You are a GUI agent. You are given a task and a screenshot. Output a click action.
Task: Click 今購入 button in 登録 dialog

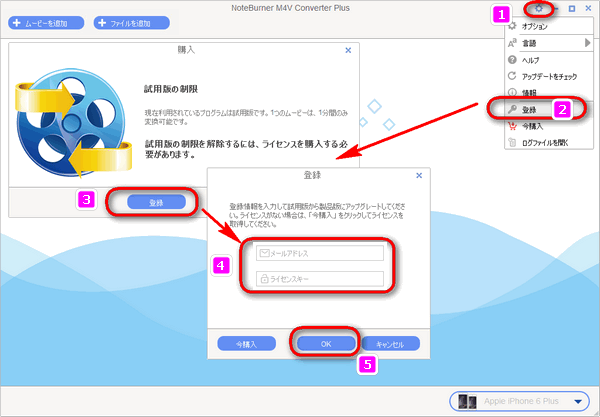pyautogui.click(x=246, y=344)
